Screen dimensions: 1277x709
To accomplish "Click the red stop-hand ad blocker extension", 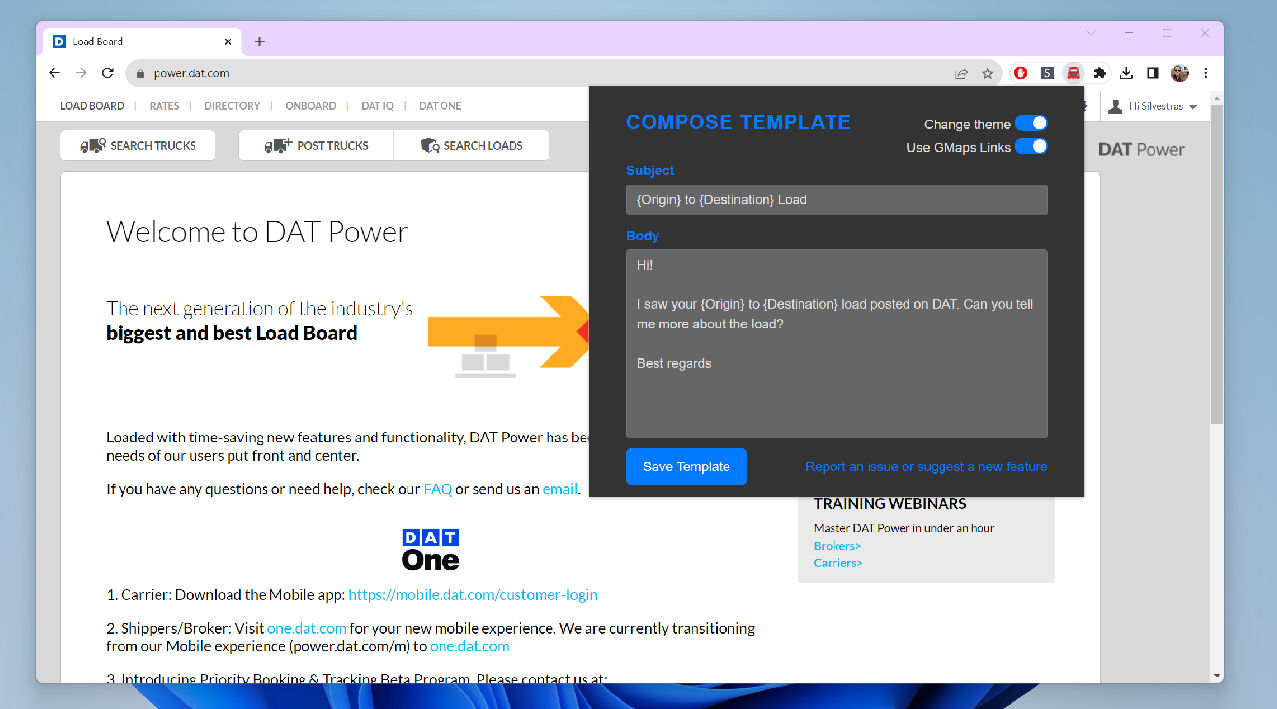I will click(1021, 73).
